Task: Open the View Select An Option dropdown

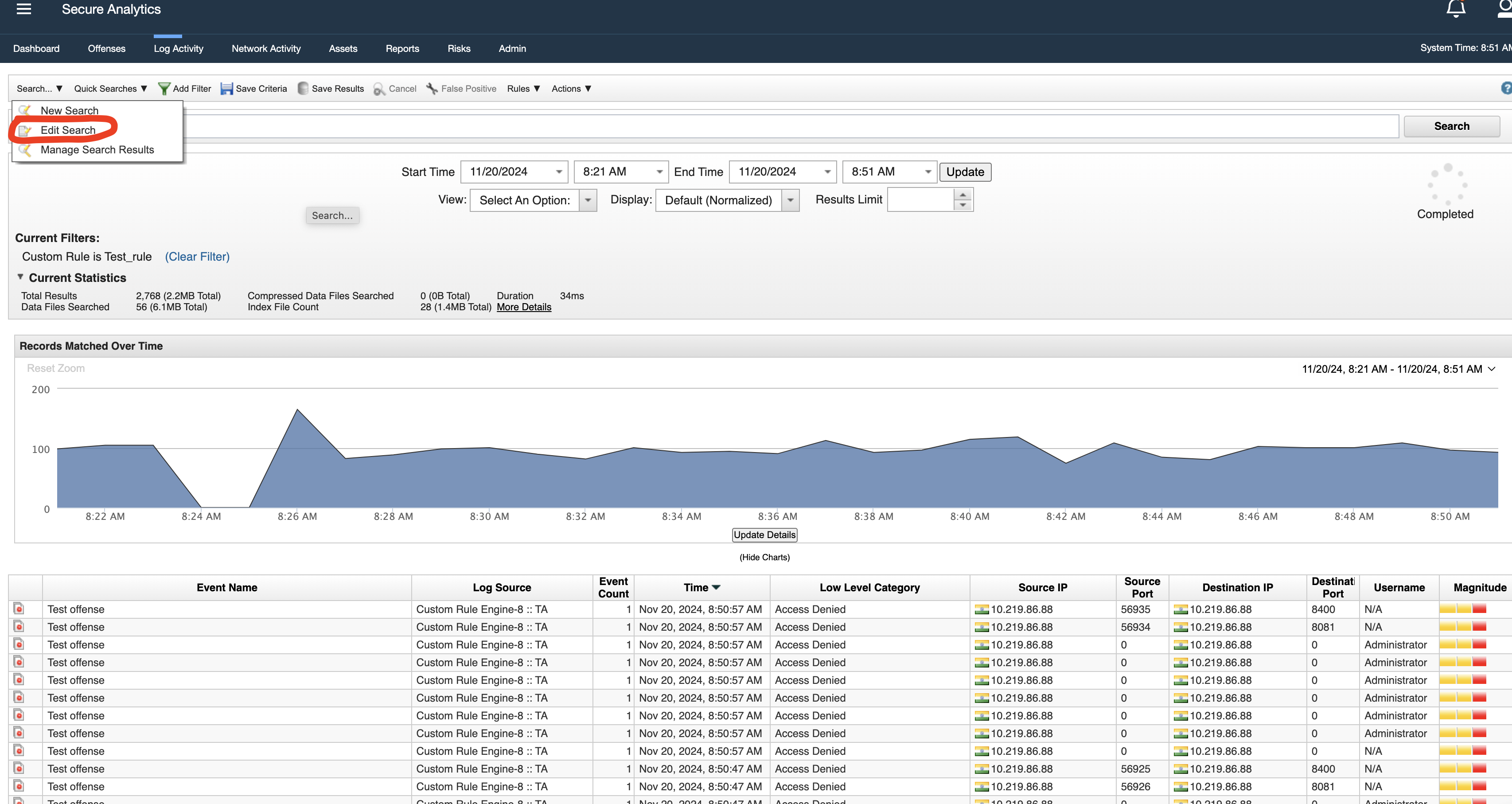Action: coord(588,200)
